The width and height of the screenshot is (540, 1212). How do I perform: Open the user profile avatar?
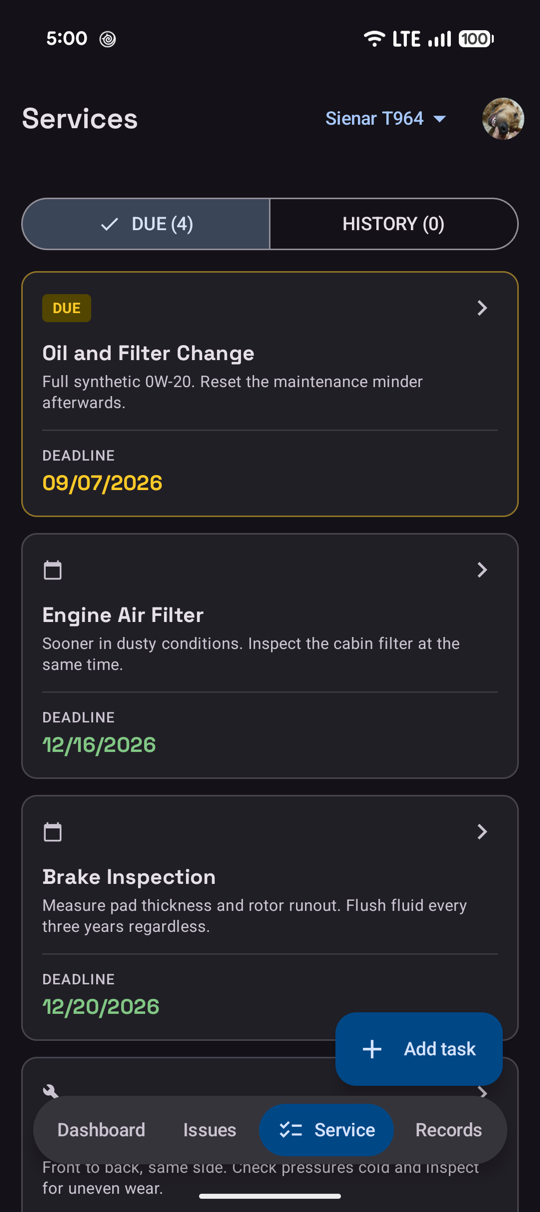[503, 119]
